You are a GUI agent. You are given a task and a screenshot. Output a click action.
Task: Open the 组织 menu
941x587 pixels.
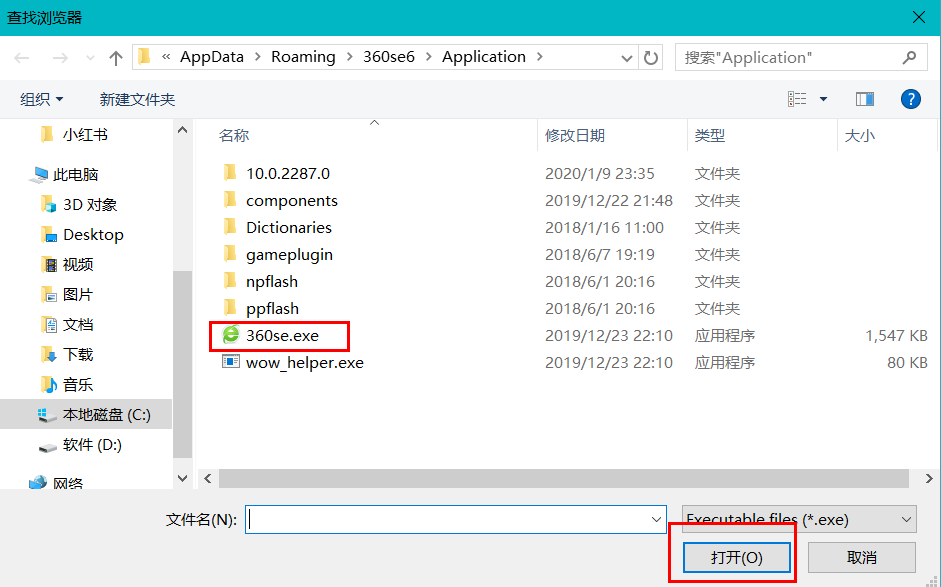pyautogui.click(x=41, y=100)
